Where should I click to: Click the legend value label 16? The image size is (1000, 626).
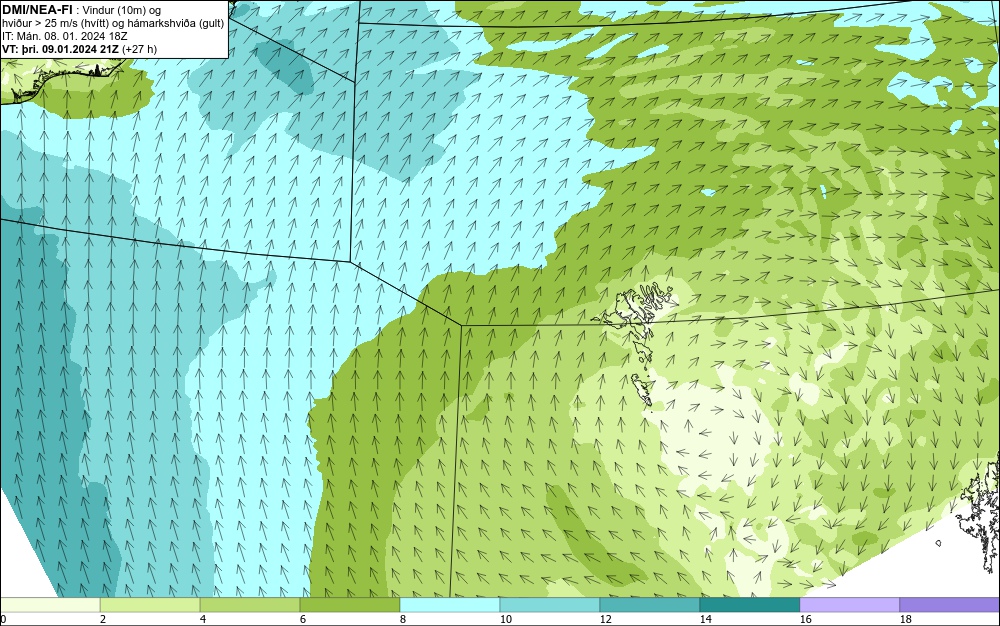805,619
